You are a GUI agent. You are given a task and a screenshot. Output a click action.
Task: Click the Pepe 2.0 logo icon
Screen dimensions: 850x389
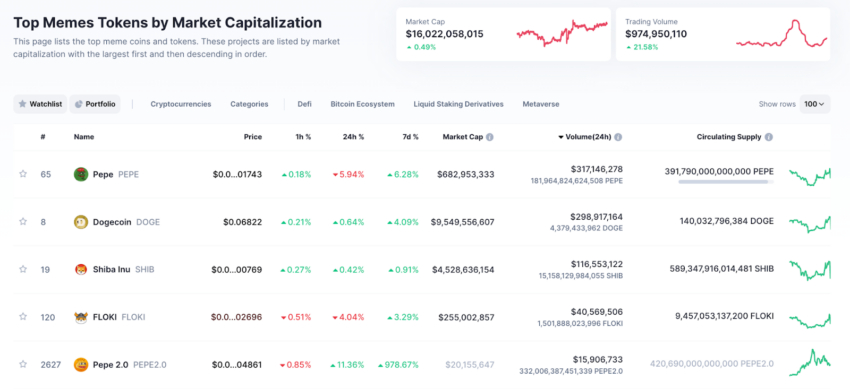point(80,365)
